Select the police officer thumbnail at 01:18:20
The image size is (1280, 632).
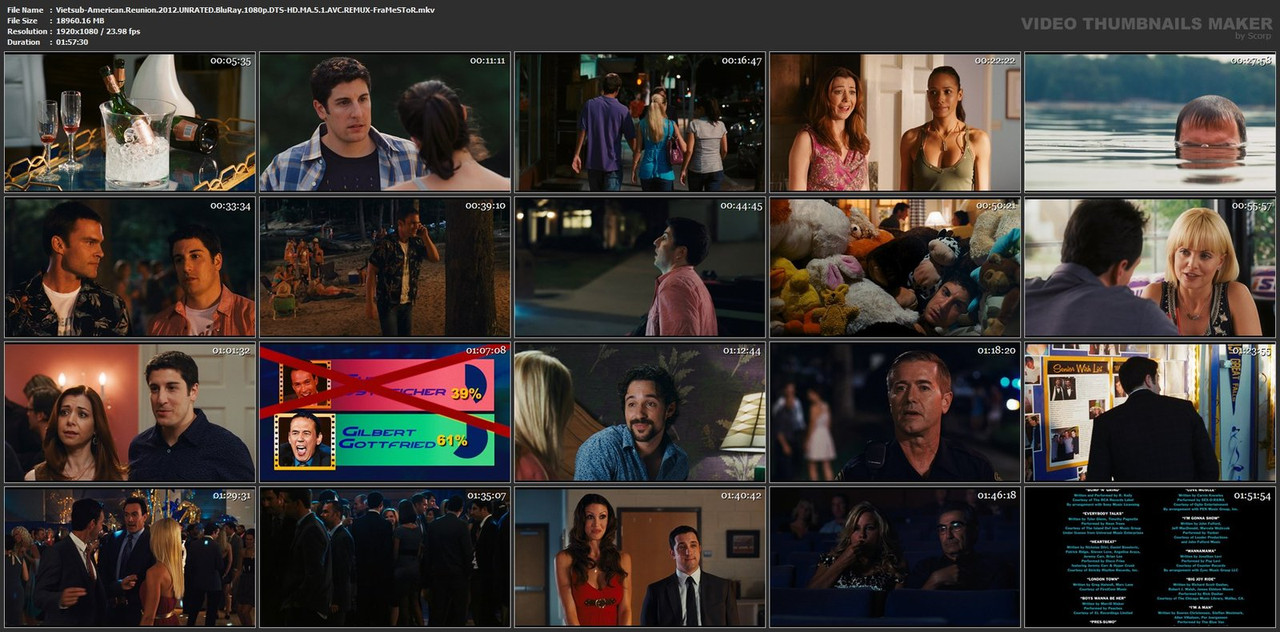pyautogui.click(x=895, y=412)
